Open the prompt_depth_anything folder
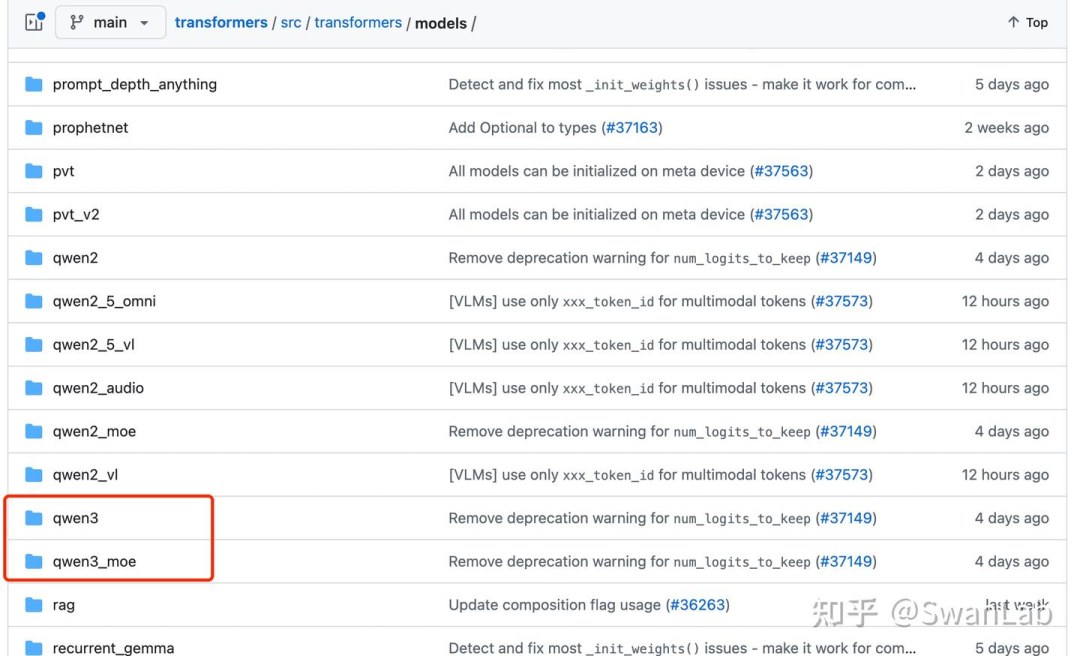The width and height of the screenshot is (1080, 656). pos(134,84)
